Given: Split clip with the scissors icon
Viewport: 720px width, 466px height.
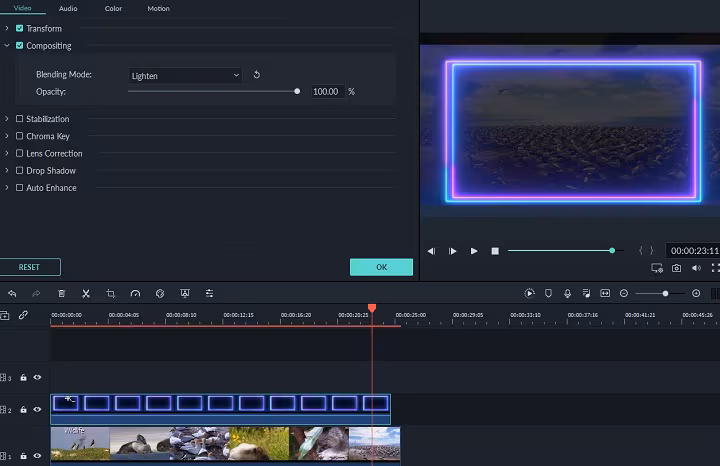Looking at the screenshot, I should click(x=86, y=293).
